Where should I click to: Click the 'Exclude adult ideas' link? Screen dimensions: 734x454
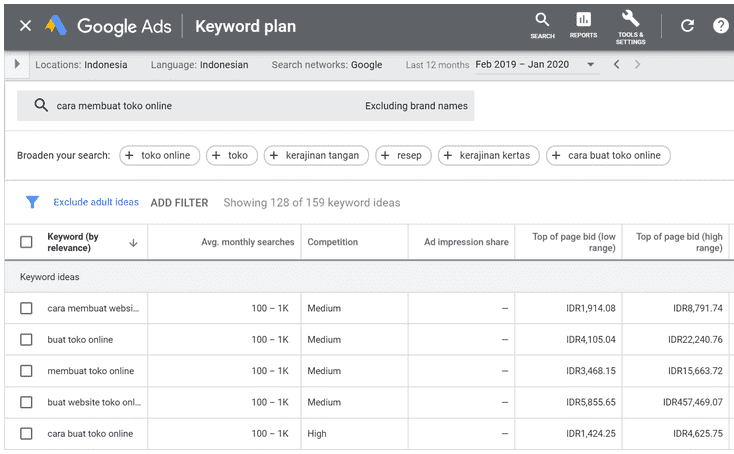[96, 203]
